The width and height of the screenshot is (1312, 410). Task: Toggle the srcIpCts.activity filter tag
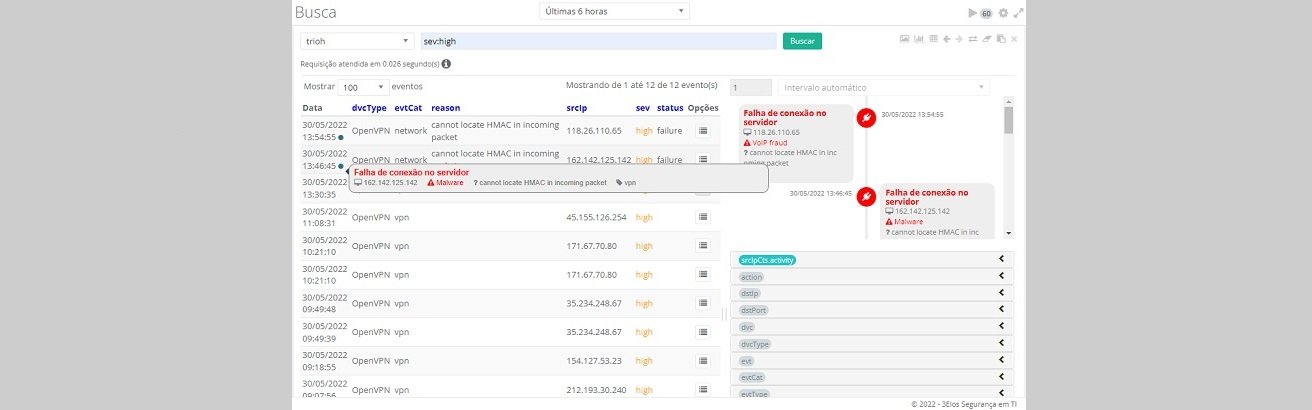point(767,260)
